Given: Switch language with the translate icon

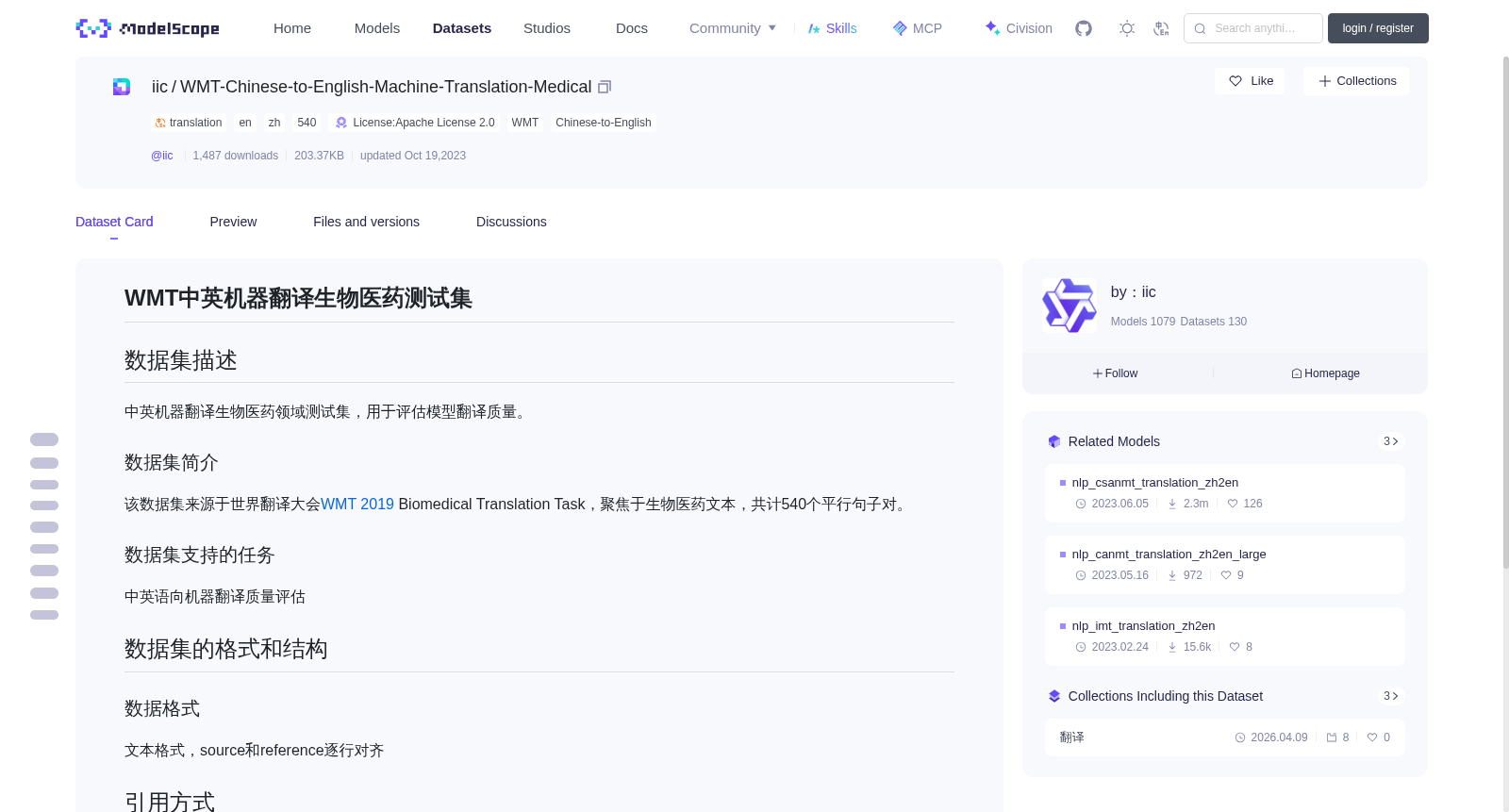Looking at the screenshot, I should click(x=1161, y=28).
